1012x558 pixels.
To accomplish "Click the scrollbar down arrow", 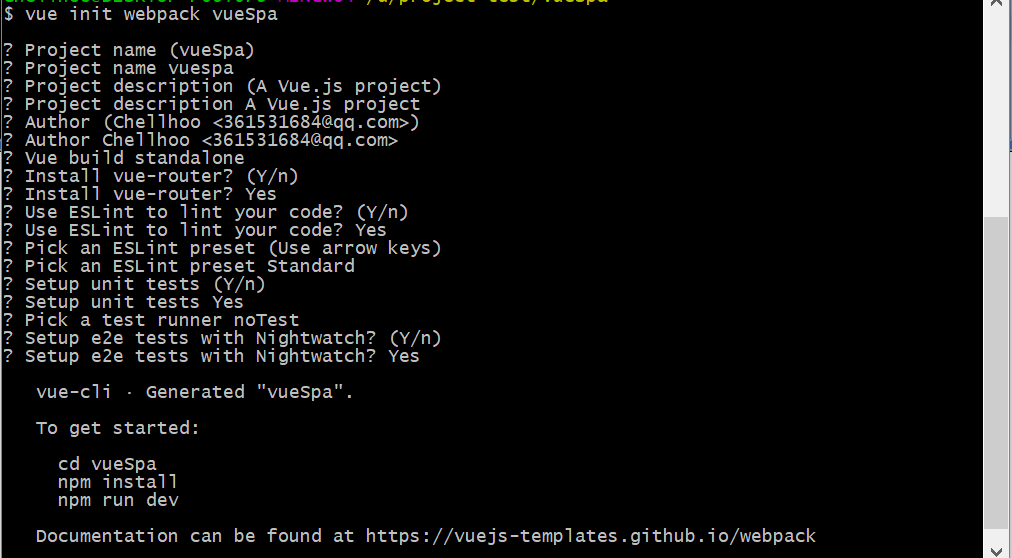I will [x=995, y=549].
